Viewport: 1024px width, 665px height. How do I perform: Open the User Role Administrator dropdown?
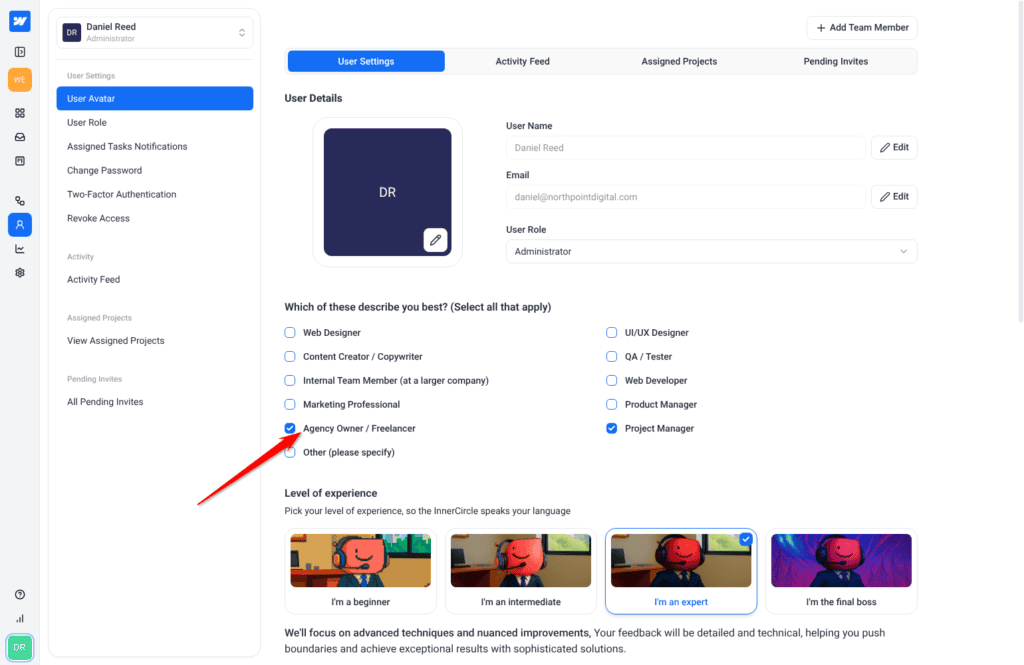[711, 251]
